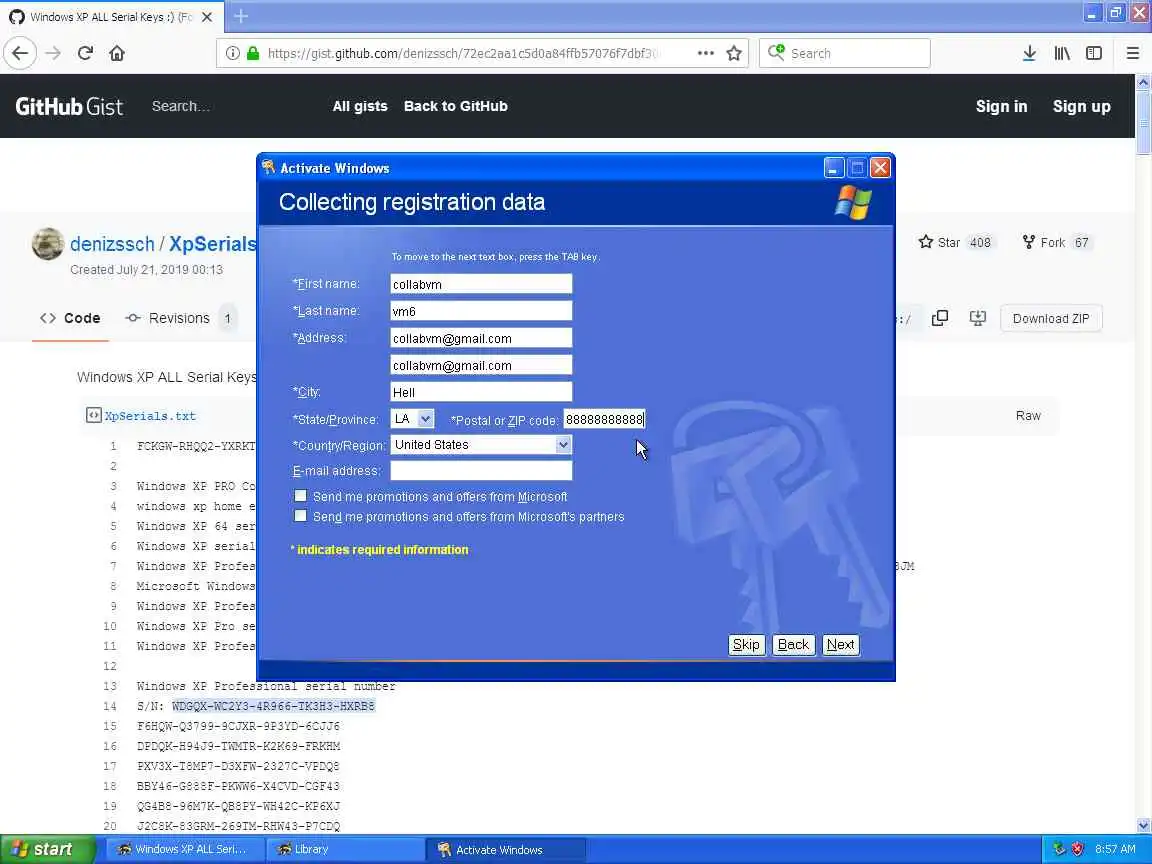The width and height of the screenshot is (1152, 864).
Task: Click serial line F6HQW-Q3799-9CJXR-9P3YD-6CJJ6
Action: tap(238, 726)
